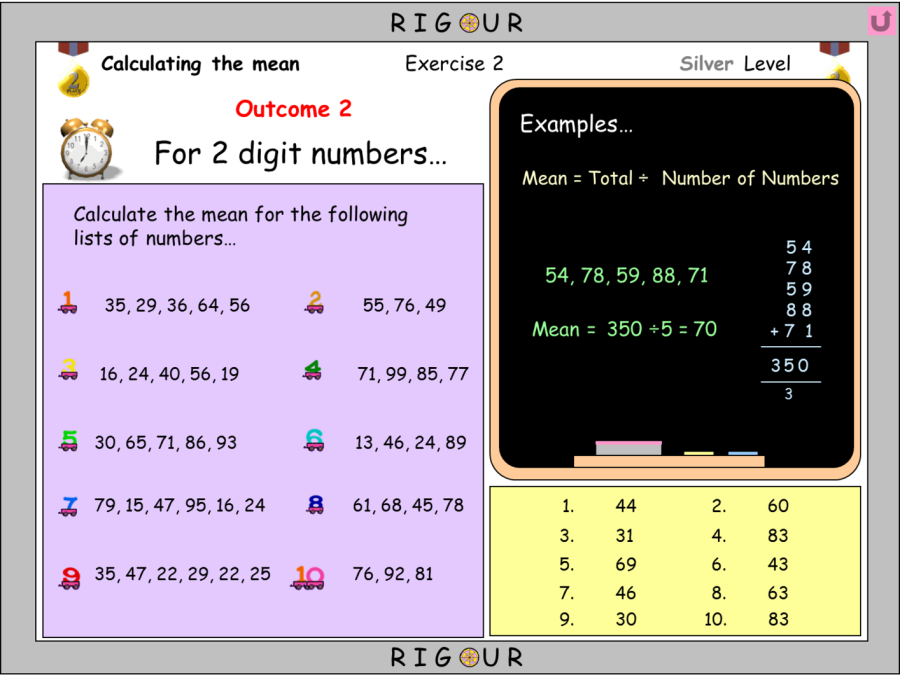
Task: Click the alarm clock icon
Action: click(85, 149)
